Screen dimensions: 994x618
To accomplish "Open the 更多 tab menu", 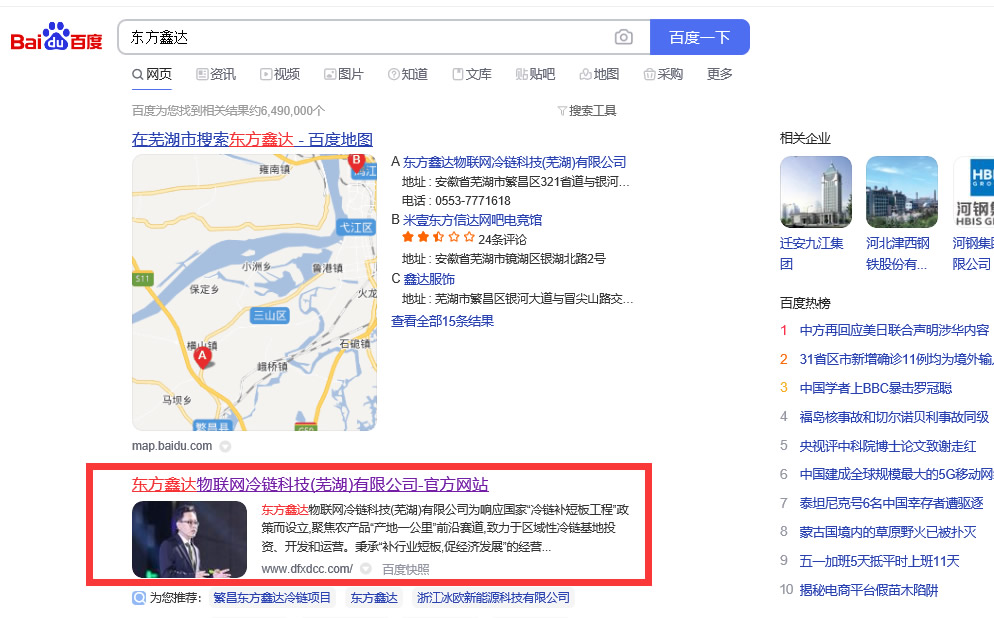I will (x=719, y=74).
